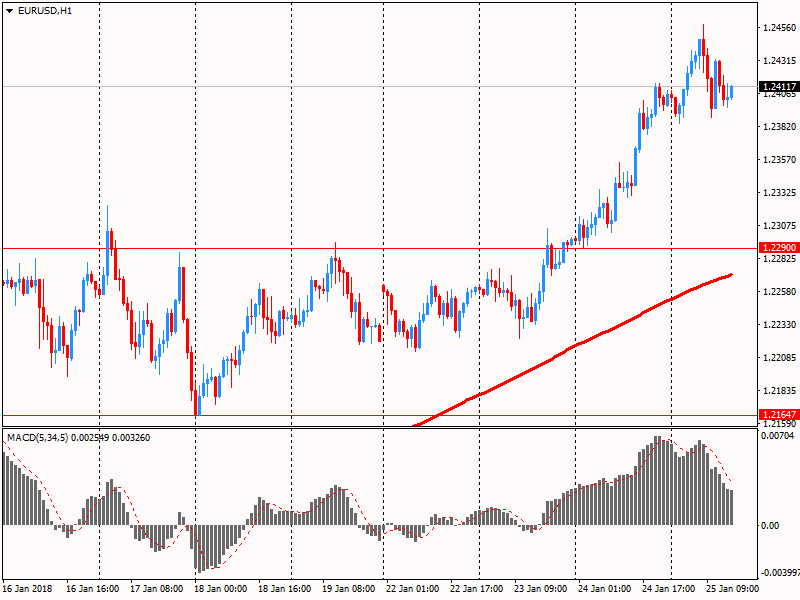Select the EURUSD,H1 chart title
Image resolution: width=800 pixels, height=600 pixels.
[x=45, y=11]
